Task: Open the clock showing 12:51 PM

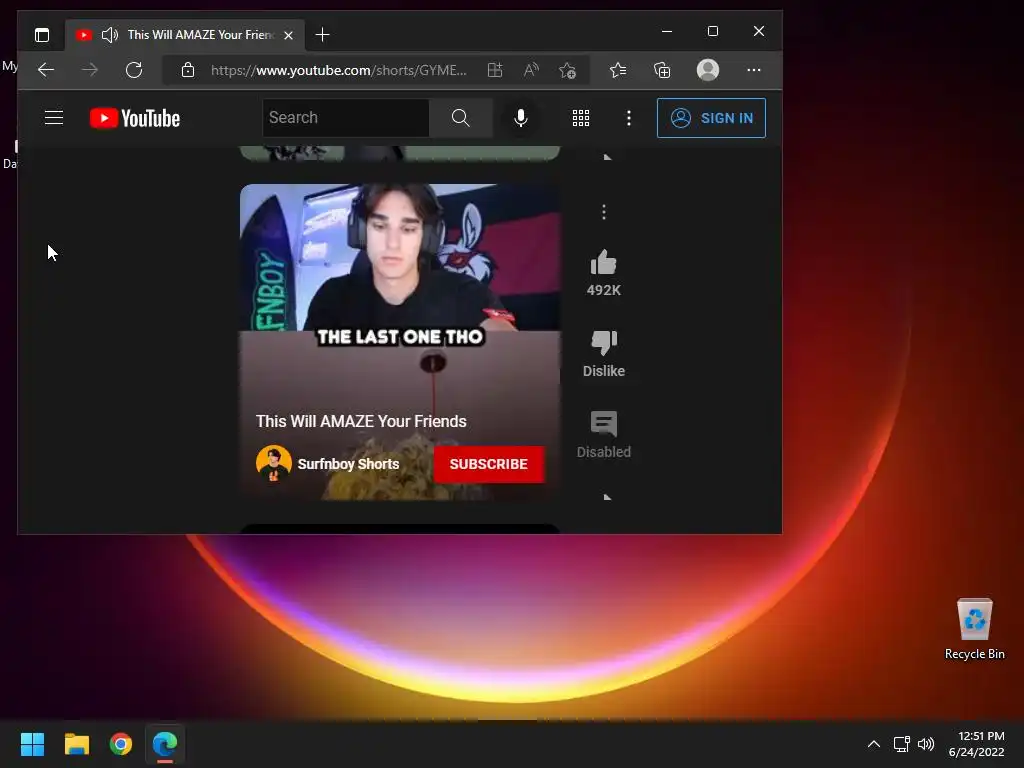Action: point(976,744)
